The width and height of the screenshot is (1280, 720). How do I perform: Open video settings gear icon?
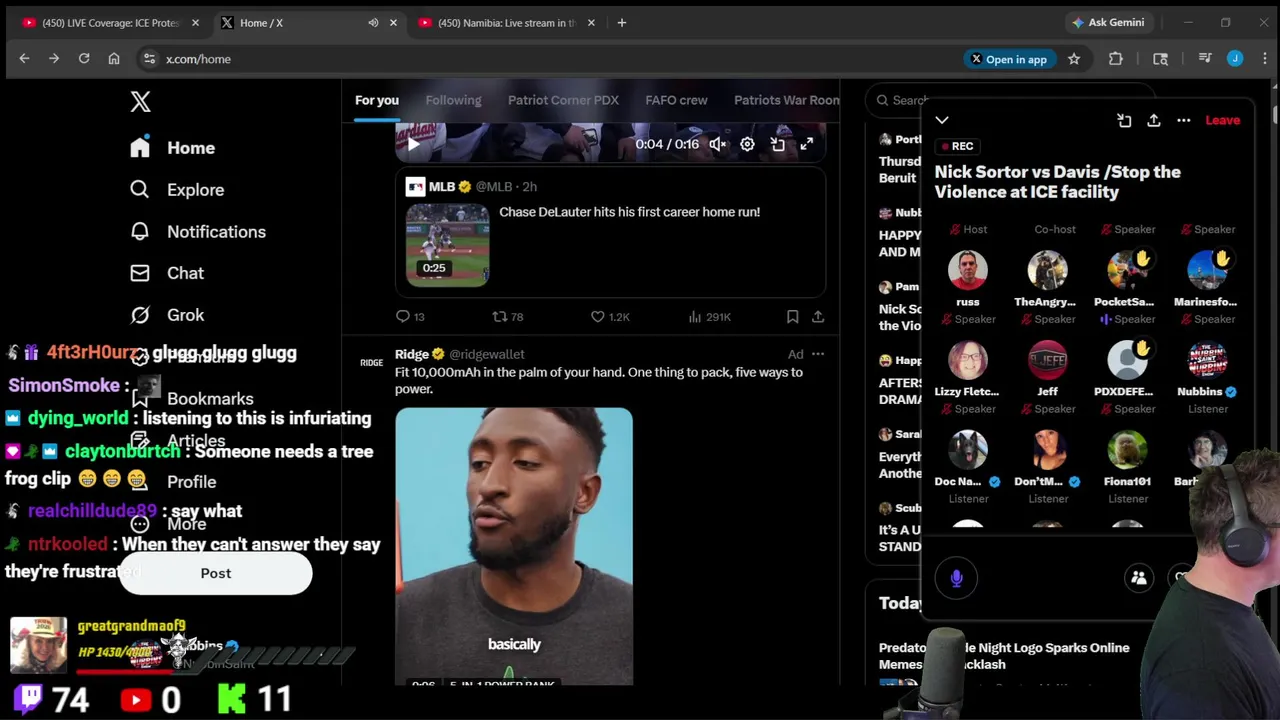coord(747,144)
